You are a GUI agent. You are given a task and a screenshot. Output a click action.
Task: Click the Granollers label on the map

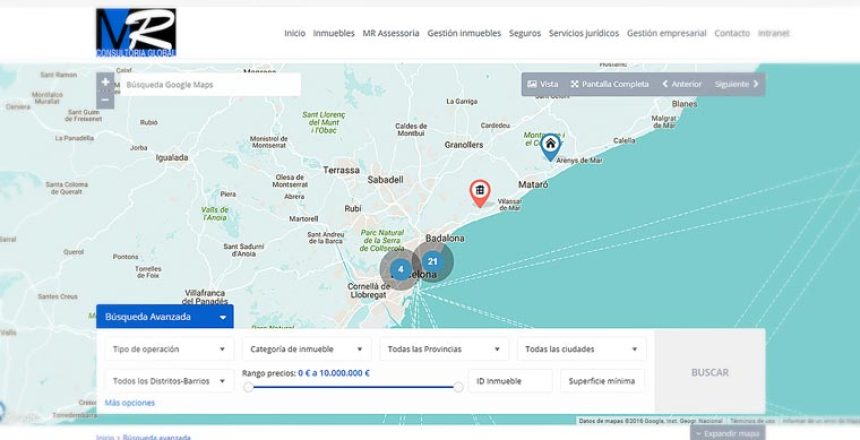[463, 145]
